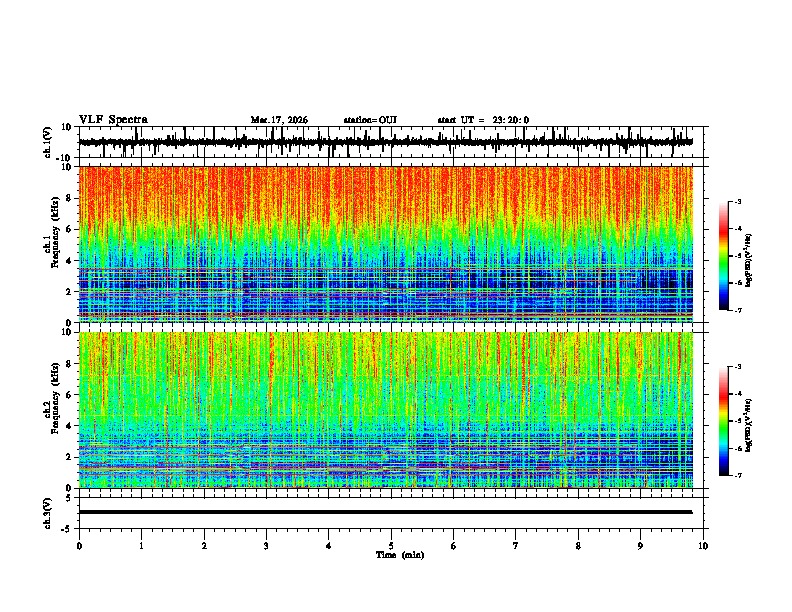Click the ch.1 voltage waveform trace
792x612 pixels.
[x=385, y=142]
